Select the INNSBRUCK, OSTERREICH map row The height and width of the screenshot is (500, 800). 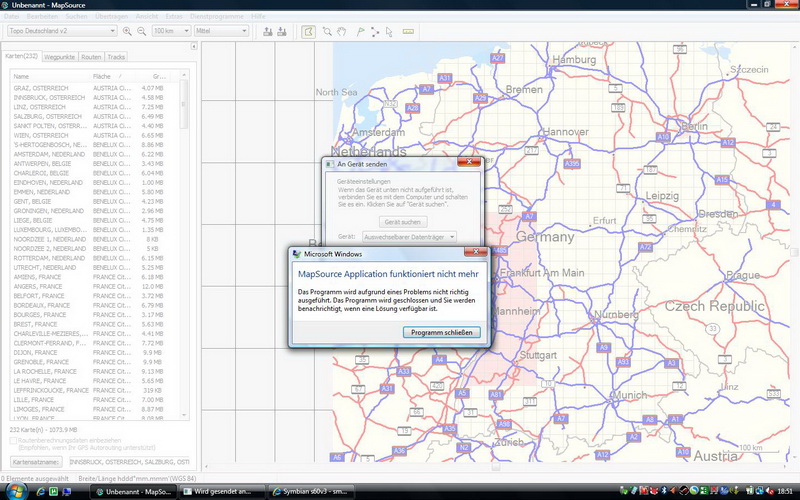94,97
